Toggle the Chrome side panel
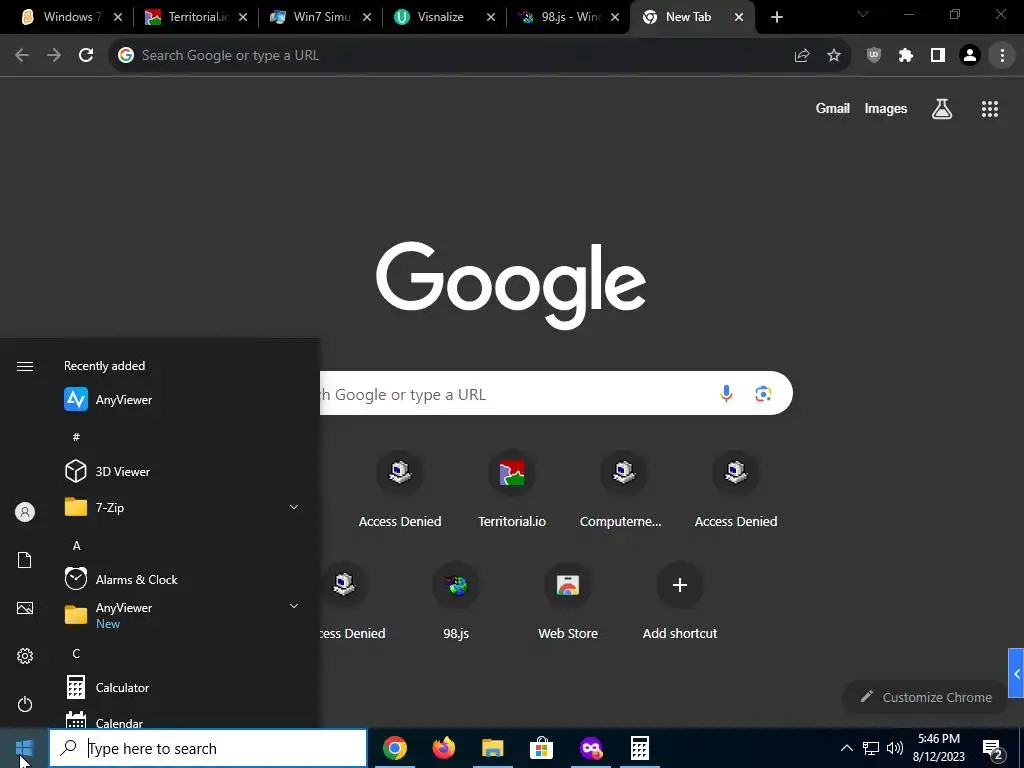This screenshot has width=1024, height=768. coord(938,56)
